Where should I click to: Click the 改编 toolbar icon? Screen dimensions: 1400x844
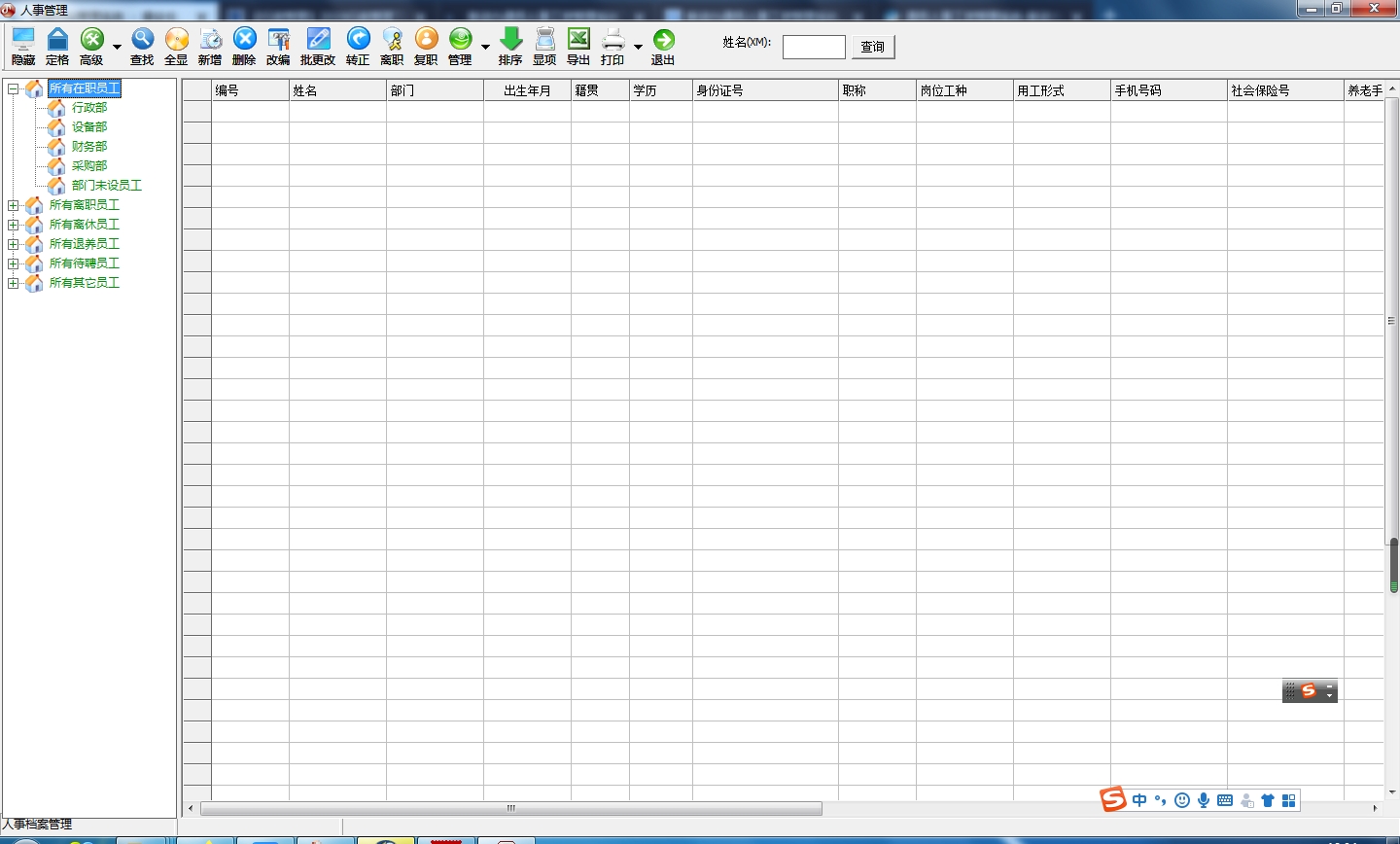pyautogui.click(x=278, y=46)
